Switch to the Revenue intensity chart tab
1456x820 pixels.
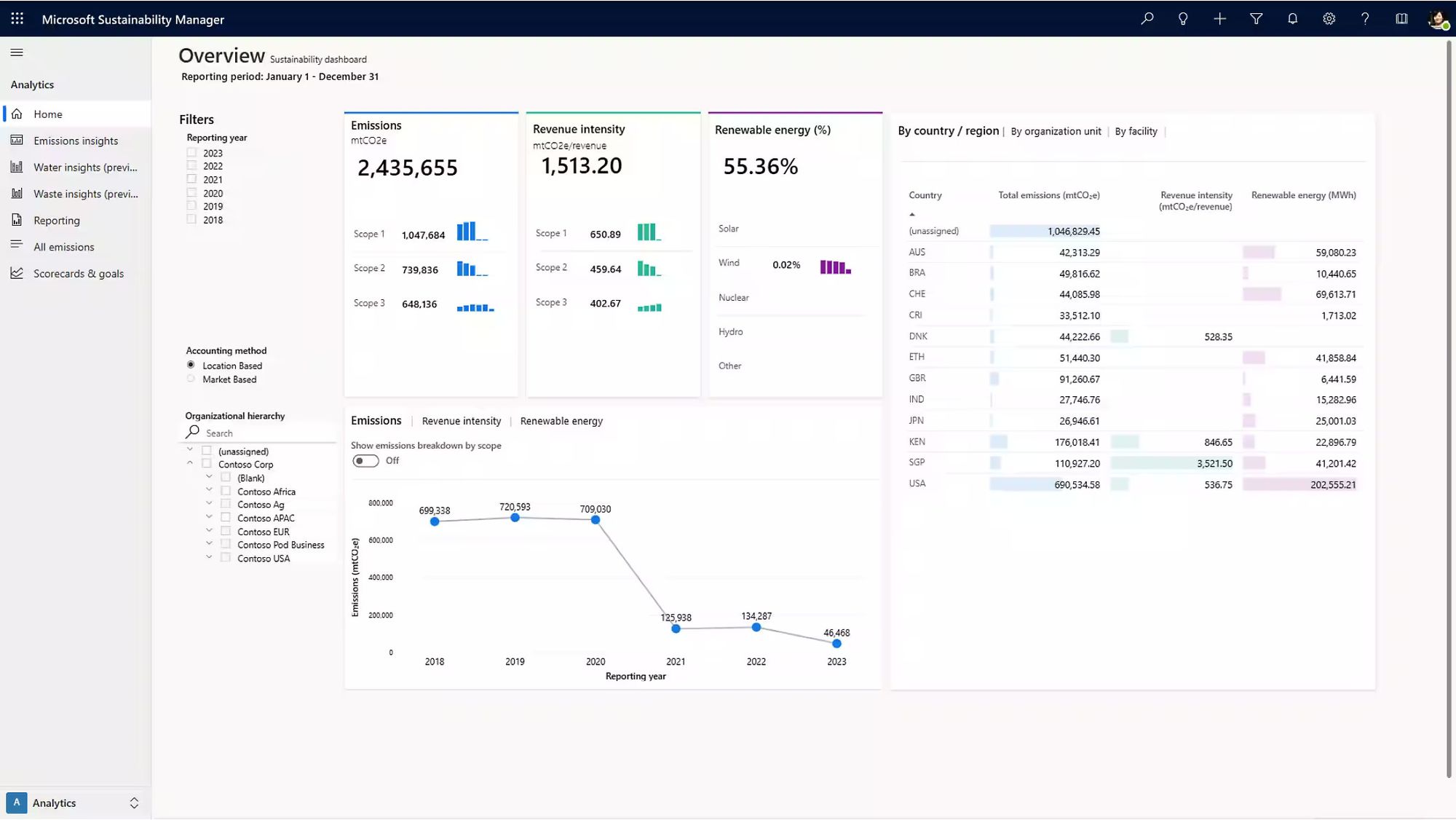pos(461,420)
